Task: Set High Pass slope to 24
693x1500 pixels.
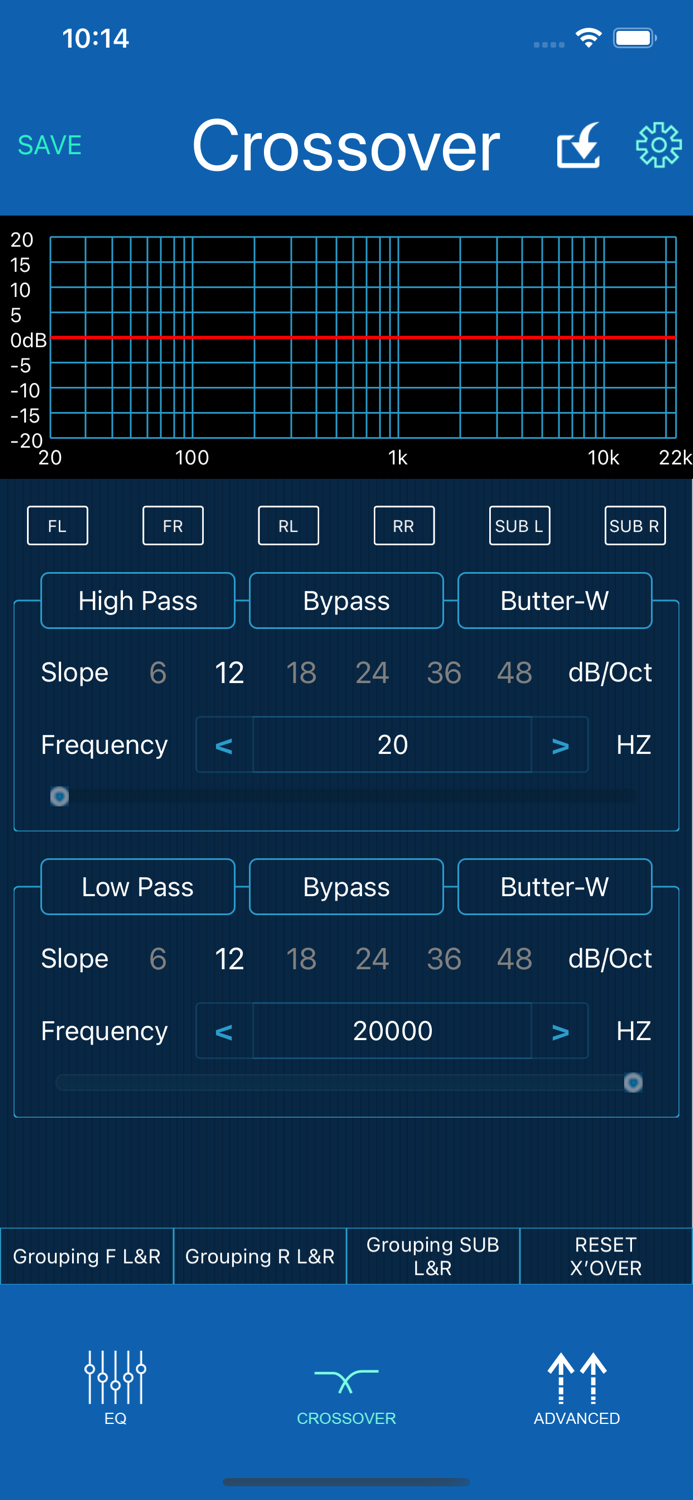Action: (x=372, y=673)
